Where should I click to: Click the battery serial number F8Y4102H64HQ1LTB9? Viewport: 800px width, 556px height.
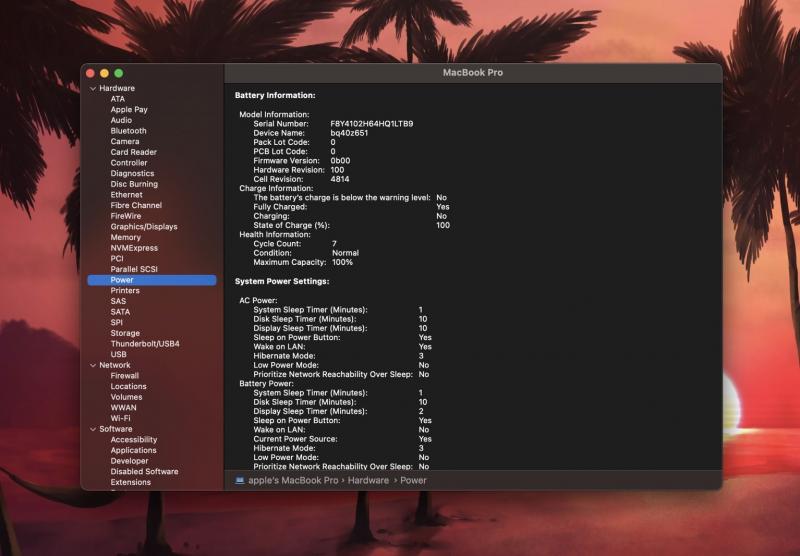371,124
